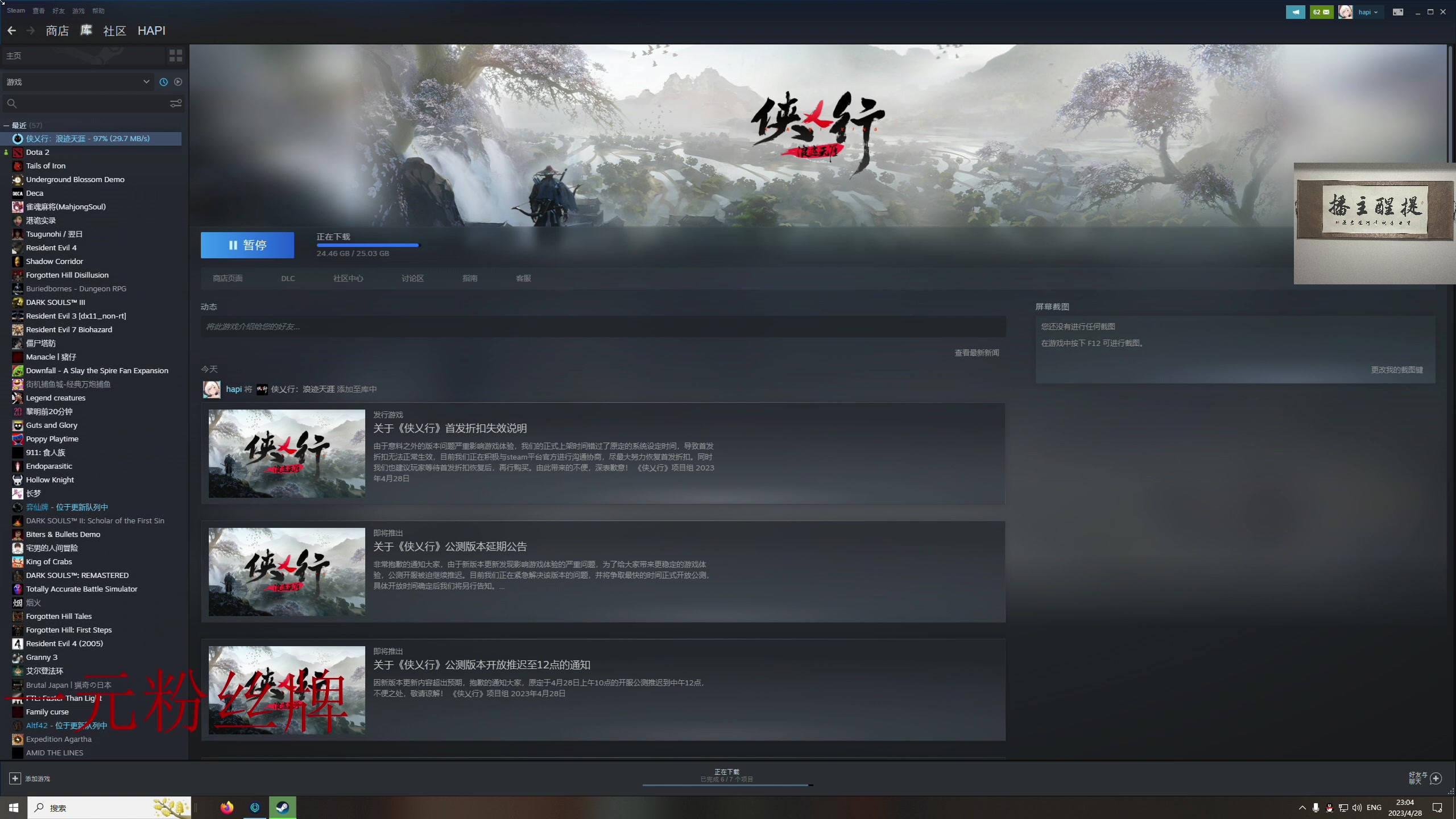Open the announcements megaphone icon
The height and width of the screenshot is (819, 1456).
[x=1295, y=12]
